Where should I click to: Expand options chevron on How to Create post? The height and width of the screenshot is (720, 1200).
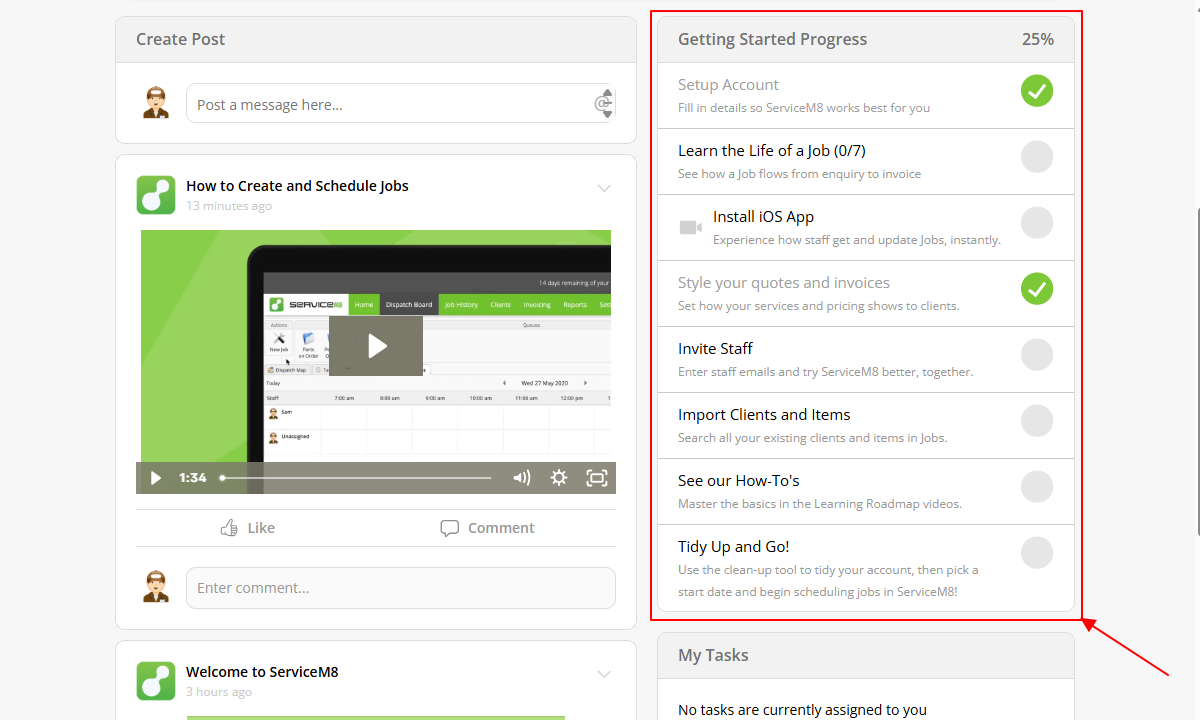(x=604, y=188)
